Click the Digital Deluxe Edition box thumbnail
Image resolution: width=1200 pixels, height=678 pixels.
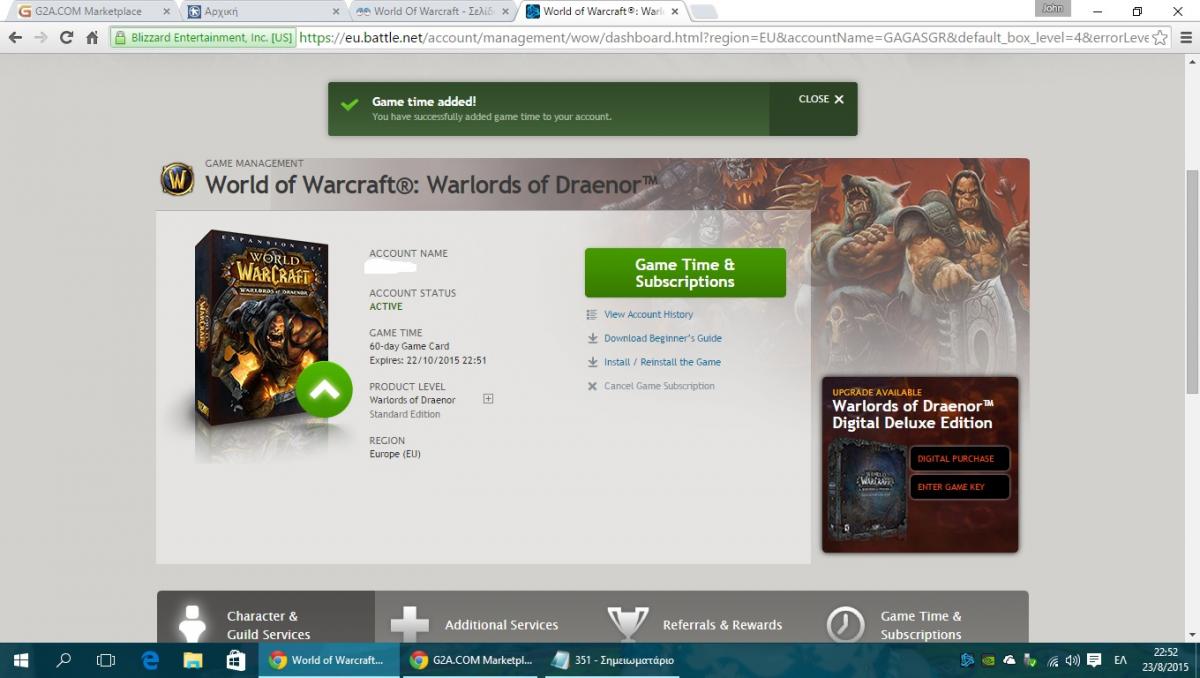coord(868,489)
